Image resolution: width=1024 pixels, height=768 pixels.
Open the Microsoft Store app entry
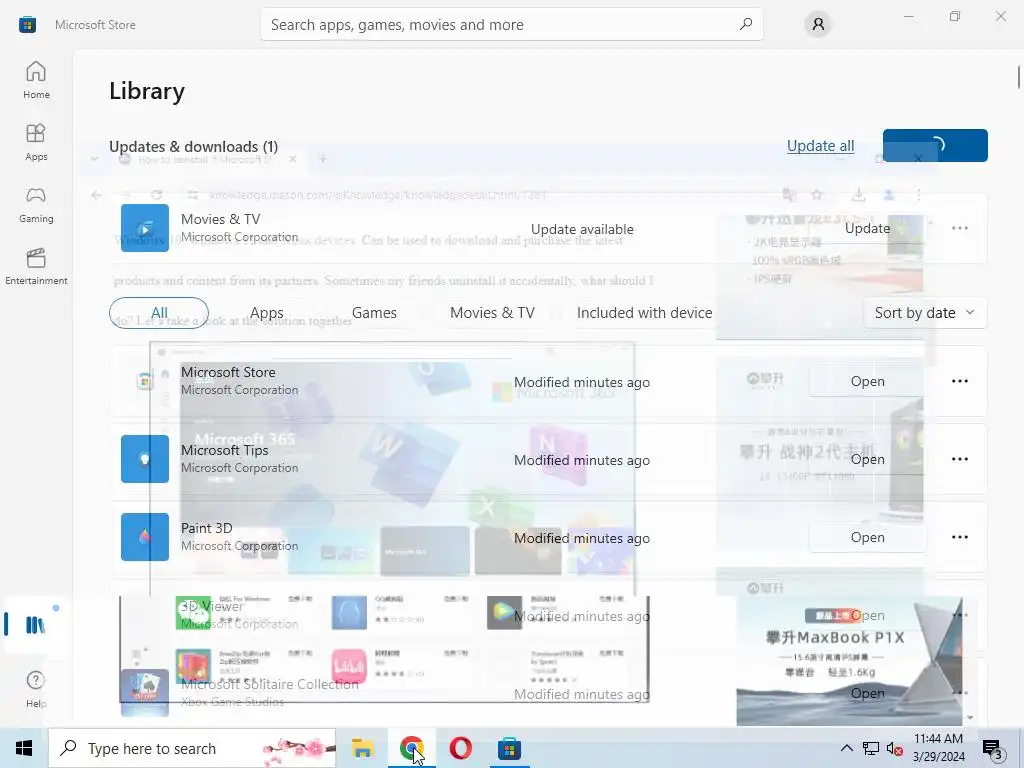coord(867,381)
